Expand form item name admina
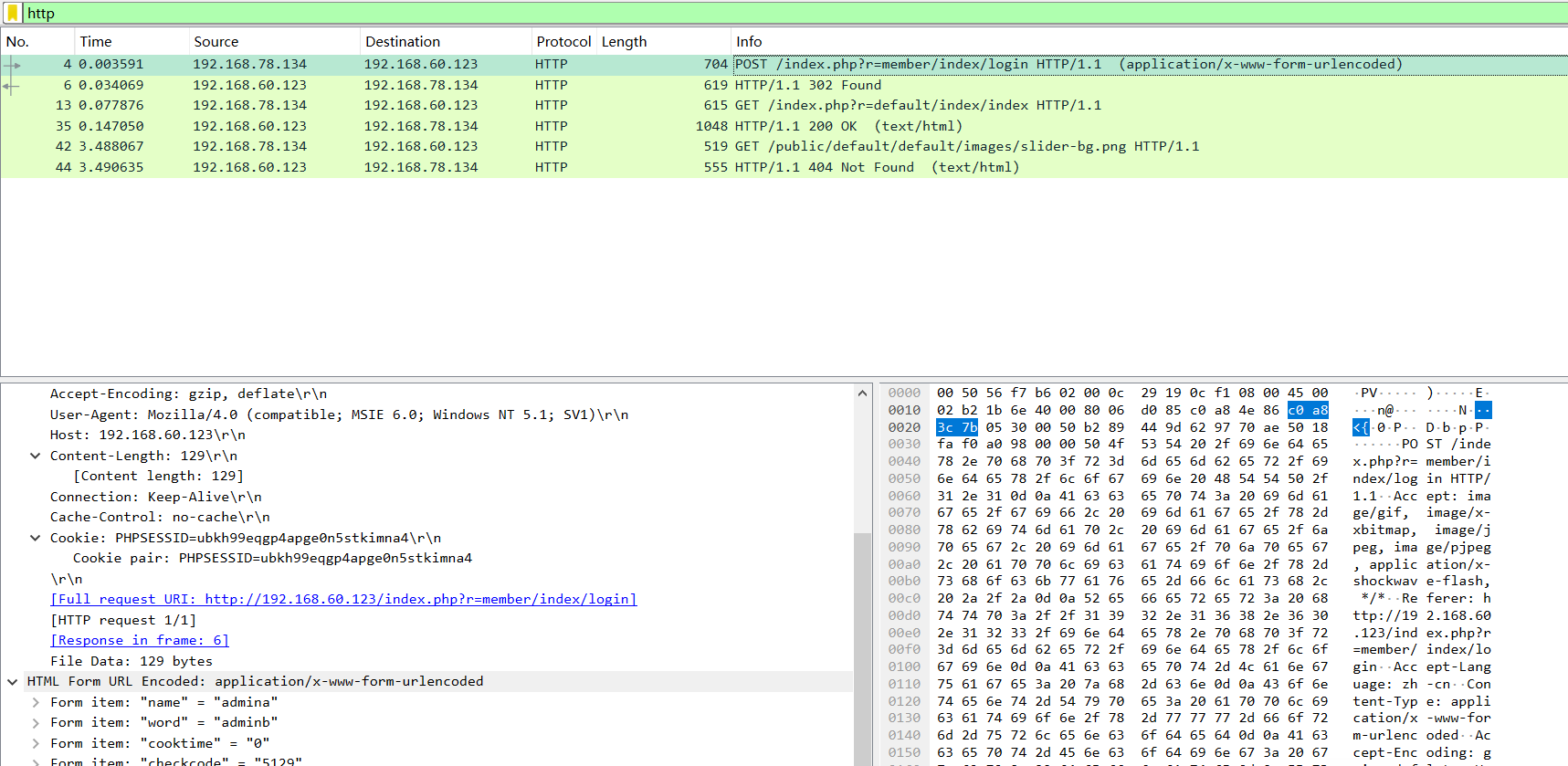This screenshot has width=1568, height=766. point(35,702)
